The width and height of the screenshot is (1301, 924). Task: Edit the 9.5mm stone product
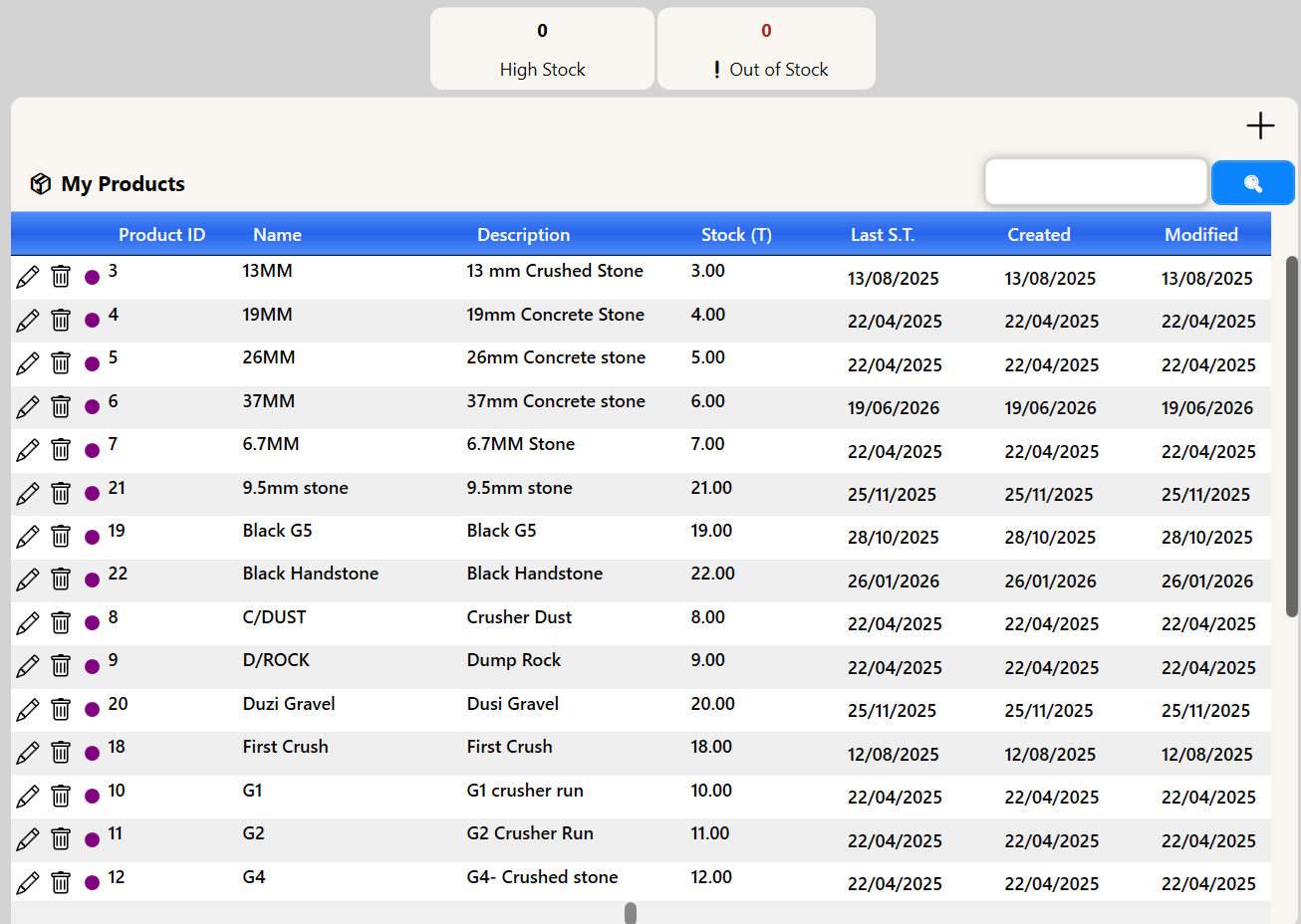click(x=28, y=493)
